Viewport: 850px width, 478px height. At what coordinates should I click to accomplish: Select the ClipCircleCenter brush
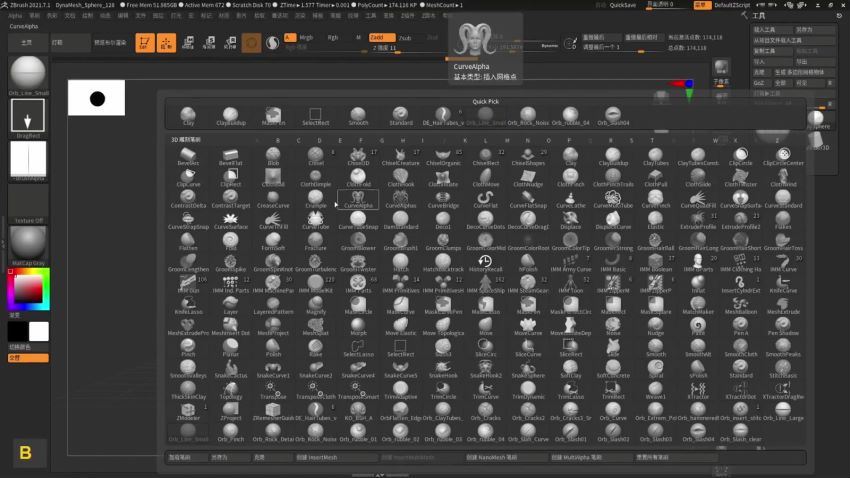pos(783,157)
